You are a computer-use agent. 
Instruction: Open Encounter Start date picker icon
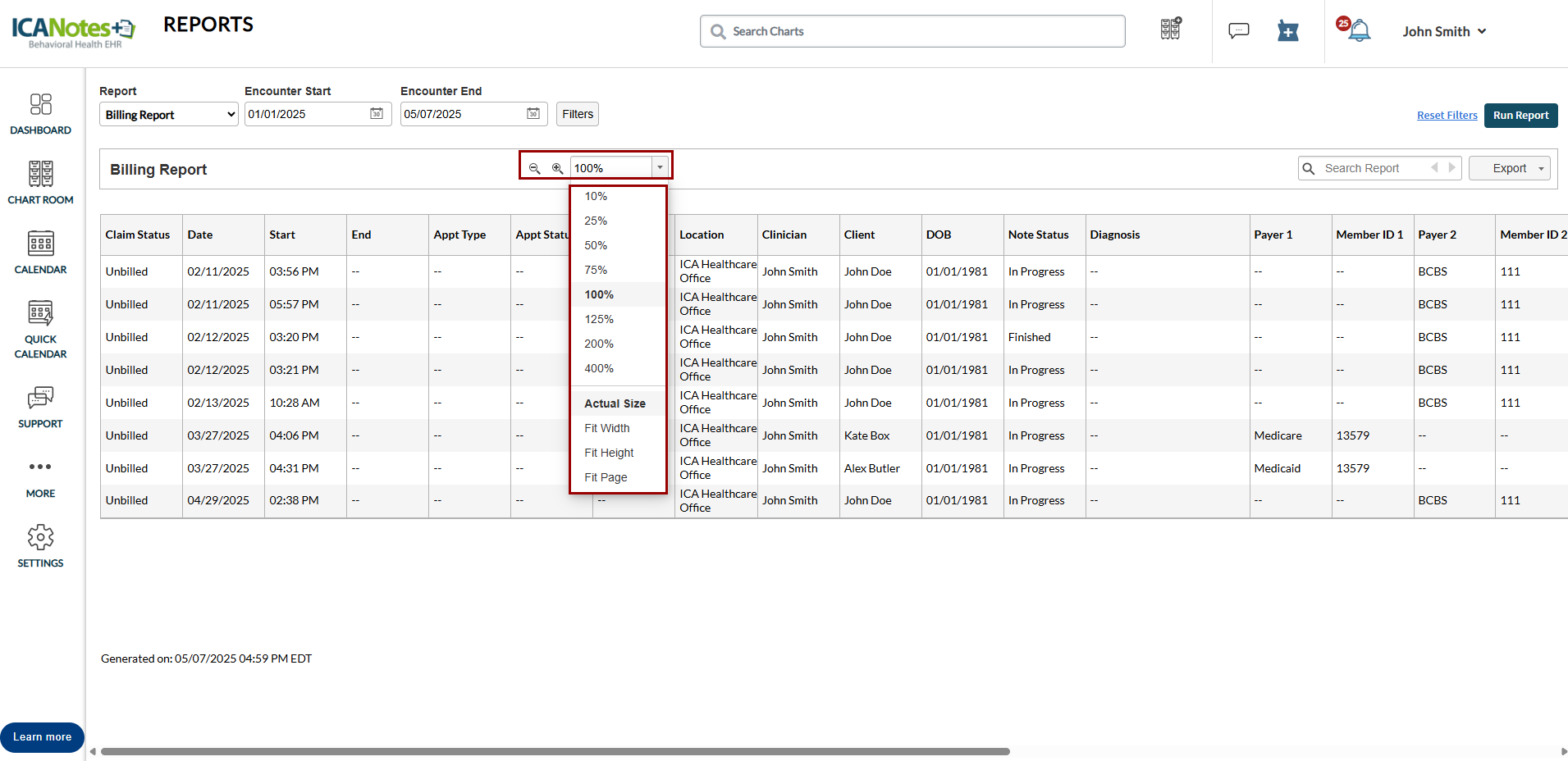377,113
